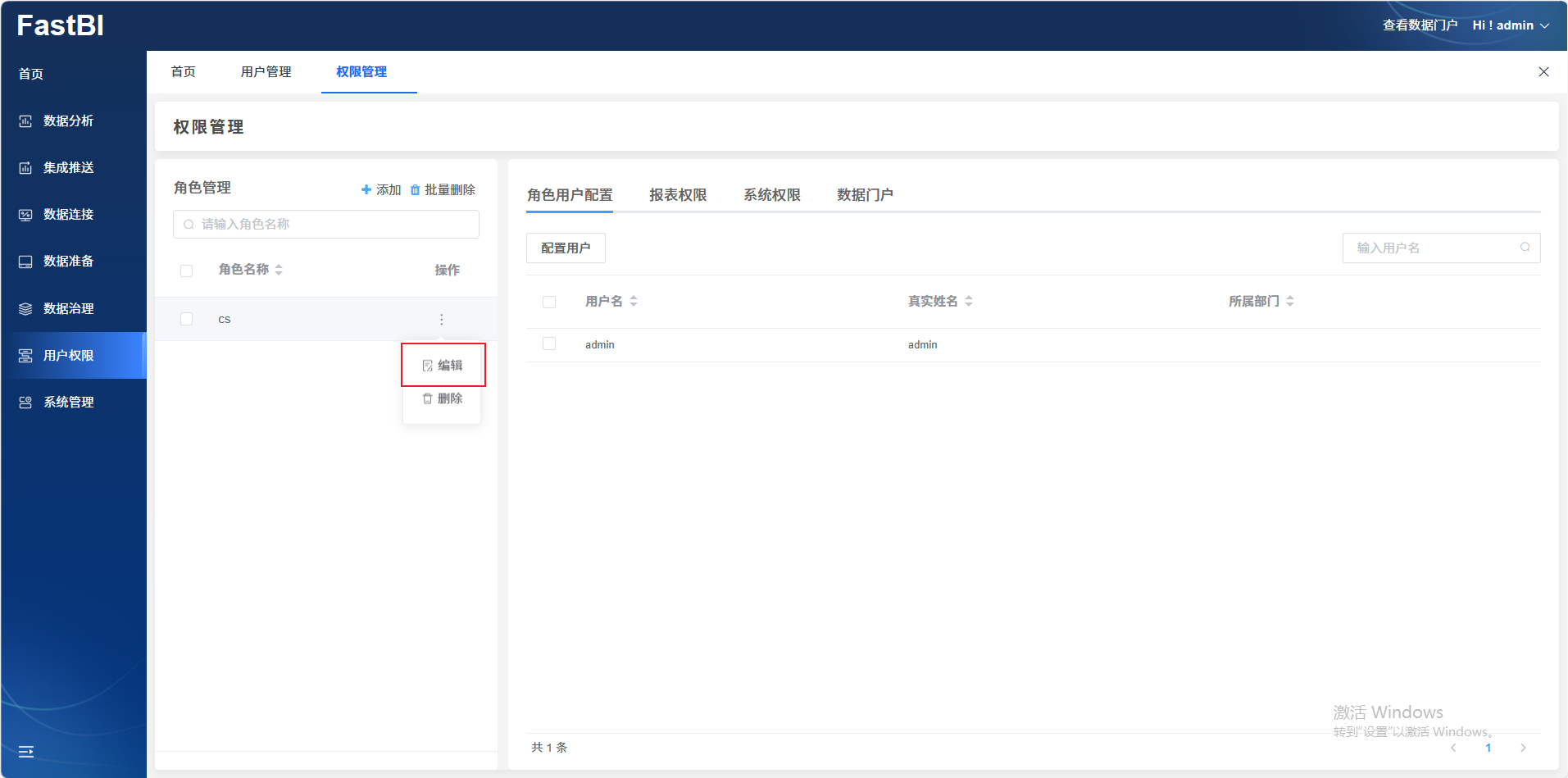Choose 删除 from the role context menu
Image resolution: width=1568 pixels, height=778 pixels.
[x=443, y=398]
